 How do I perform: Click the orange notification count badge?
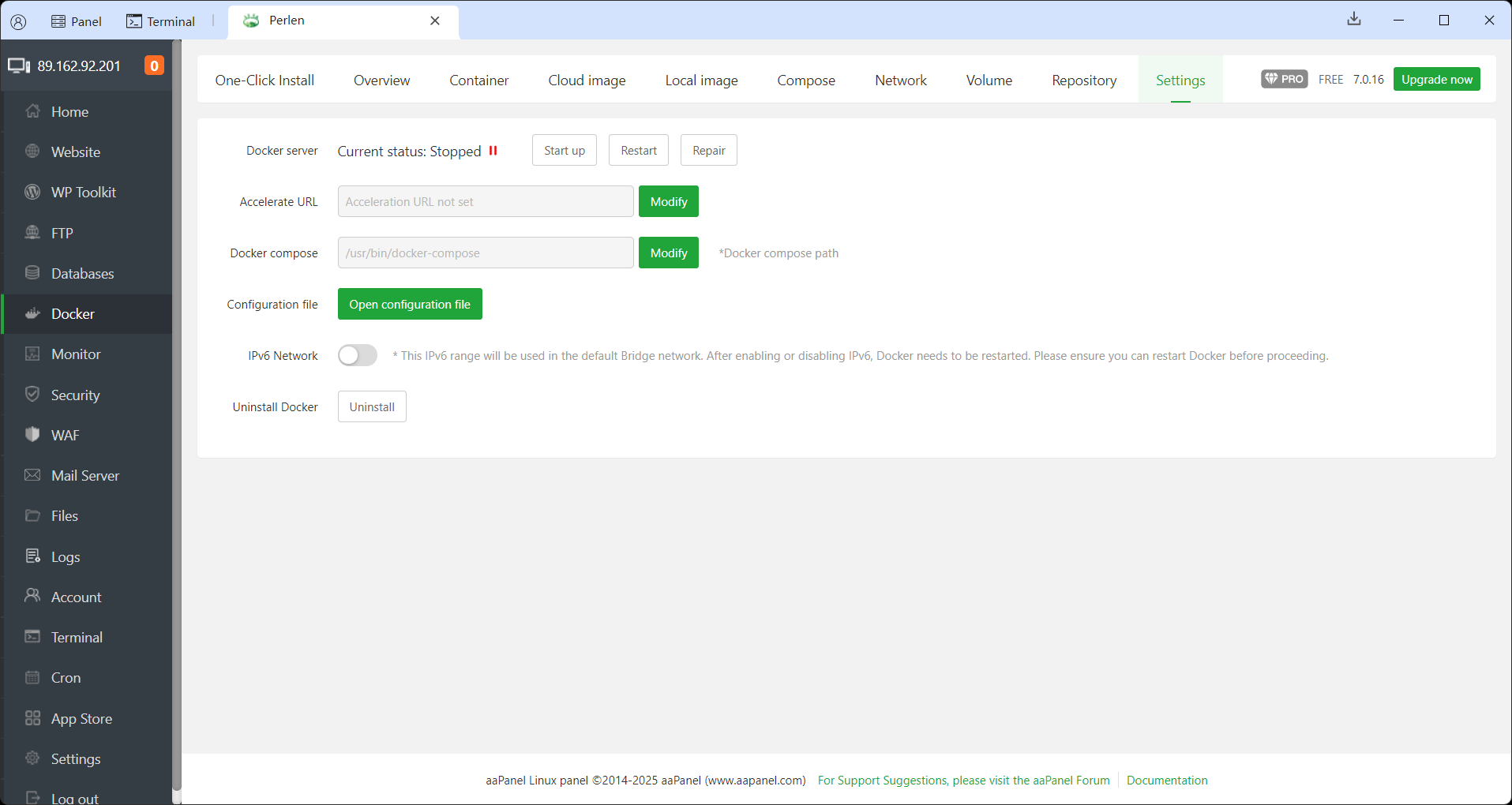point(154,66)
